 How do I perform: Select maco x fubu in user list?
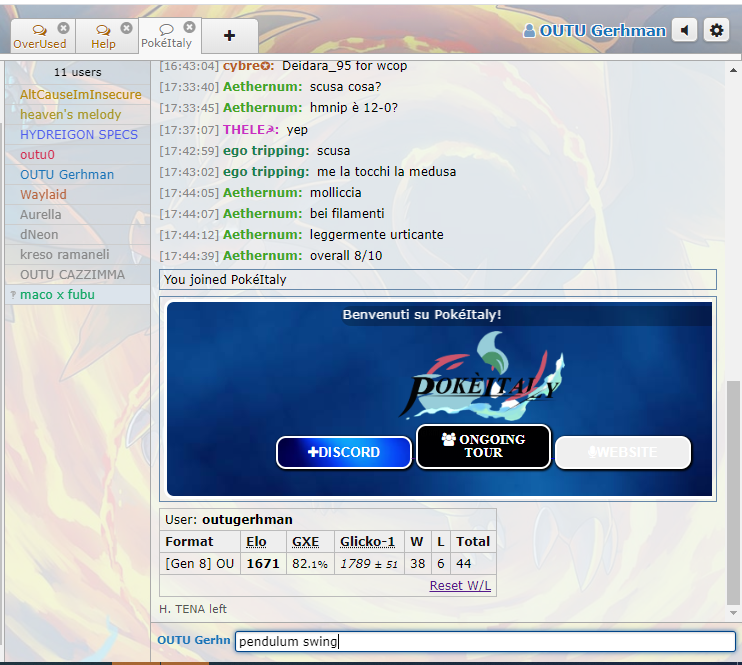click(x=57, y=294)
